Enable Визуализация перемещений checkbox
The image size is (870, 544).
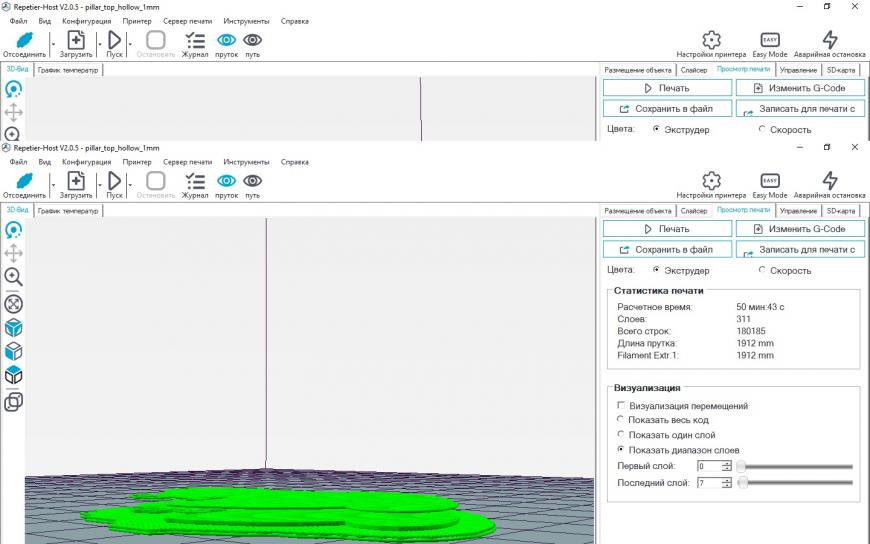coord(621,405)
